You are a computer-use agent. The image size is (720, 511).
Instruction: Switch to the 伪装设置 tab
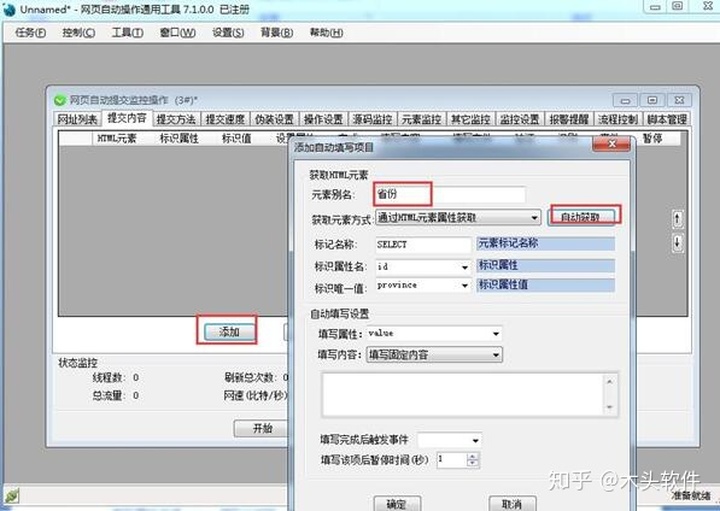[274, 119]
